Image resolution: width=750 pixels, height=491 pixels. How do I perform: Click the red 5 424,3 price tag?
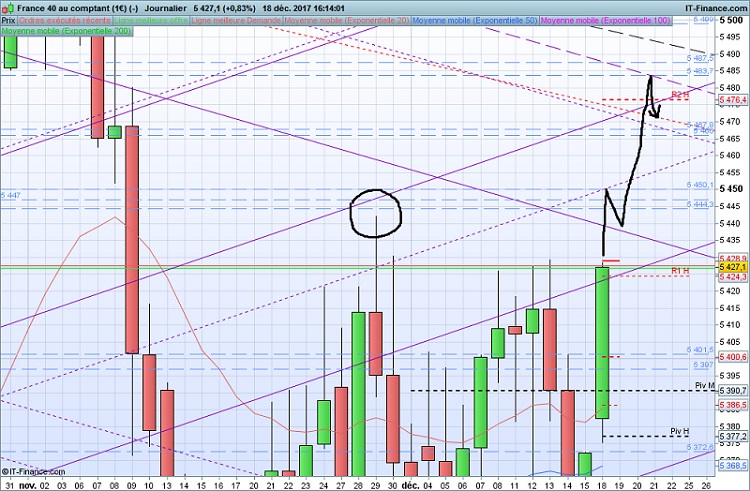click(x=732, y=277)
